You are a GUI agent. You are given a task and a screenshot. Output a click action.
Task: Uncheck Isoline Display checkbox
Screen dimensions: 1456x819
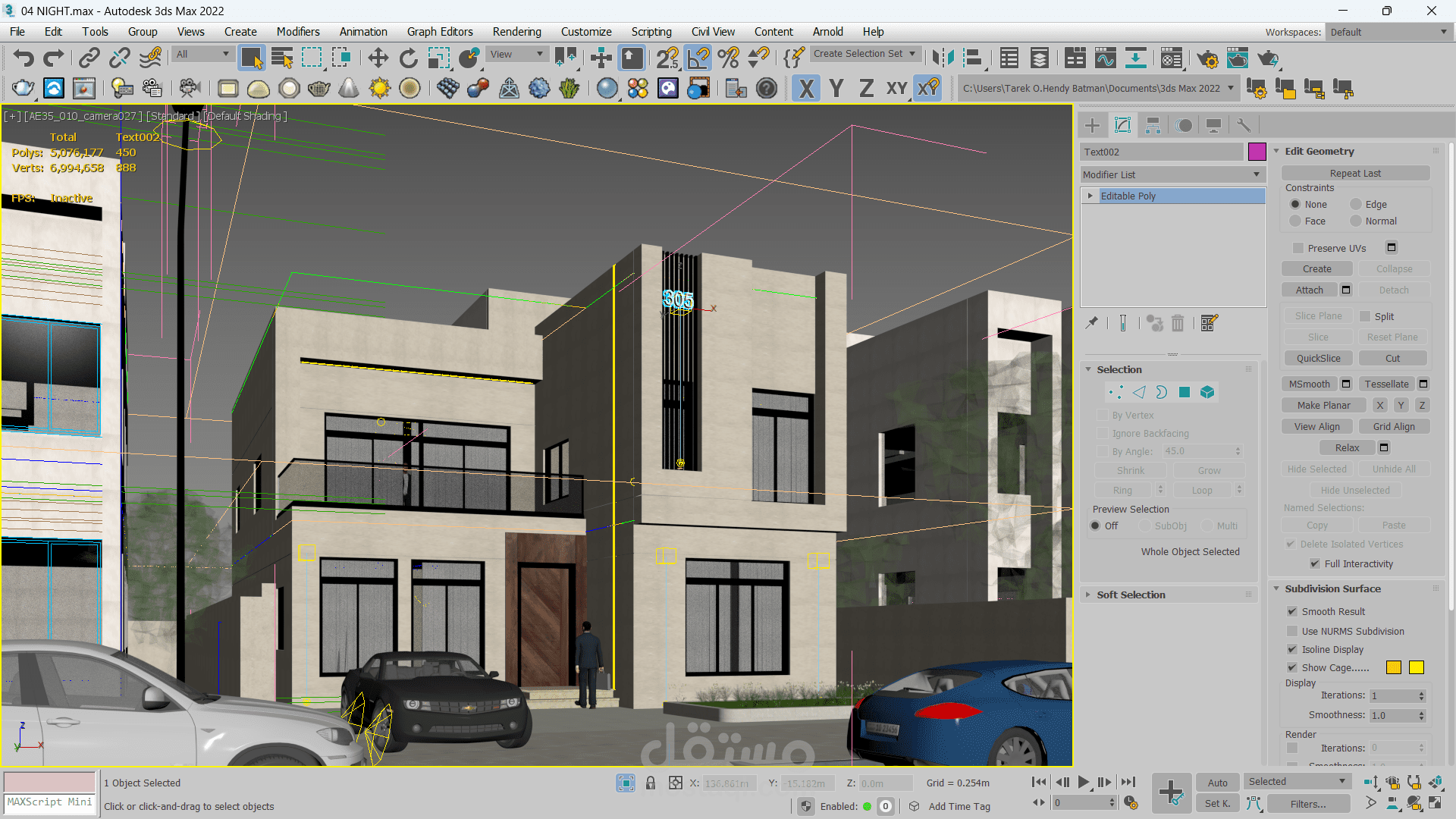pos(1292,649)
